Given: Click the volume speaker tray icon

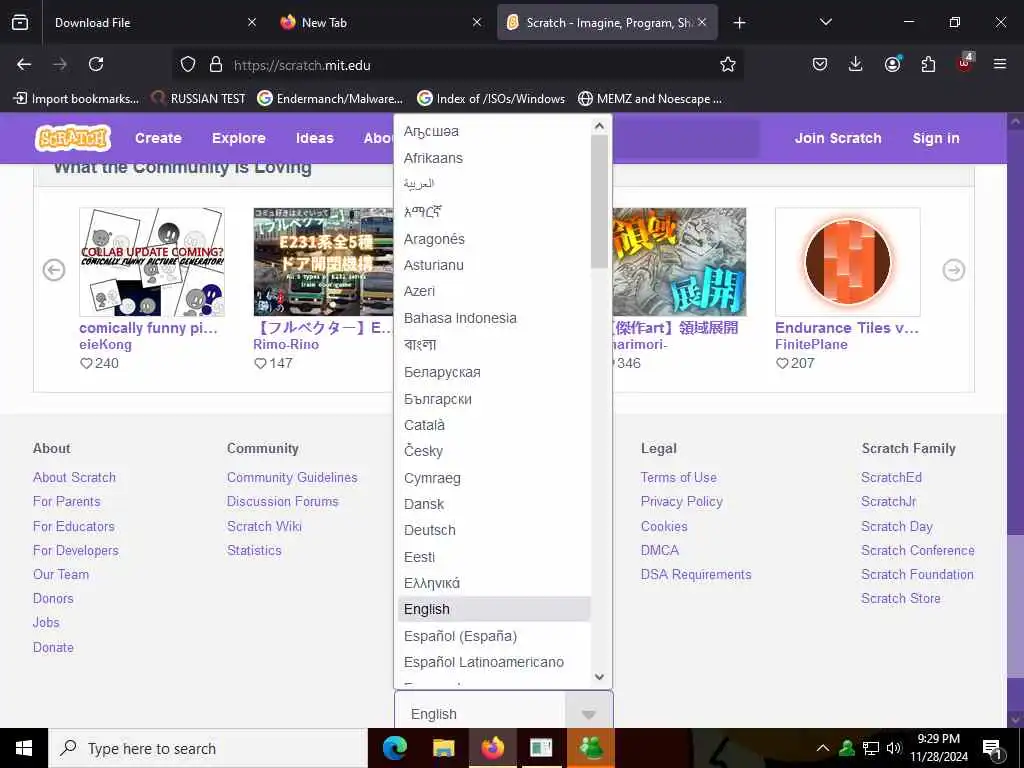Looking at the screenshot, I should [x=894, y=748].
